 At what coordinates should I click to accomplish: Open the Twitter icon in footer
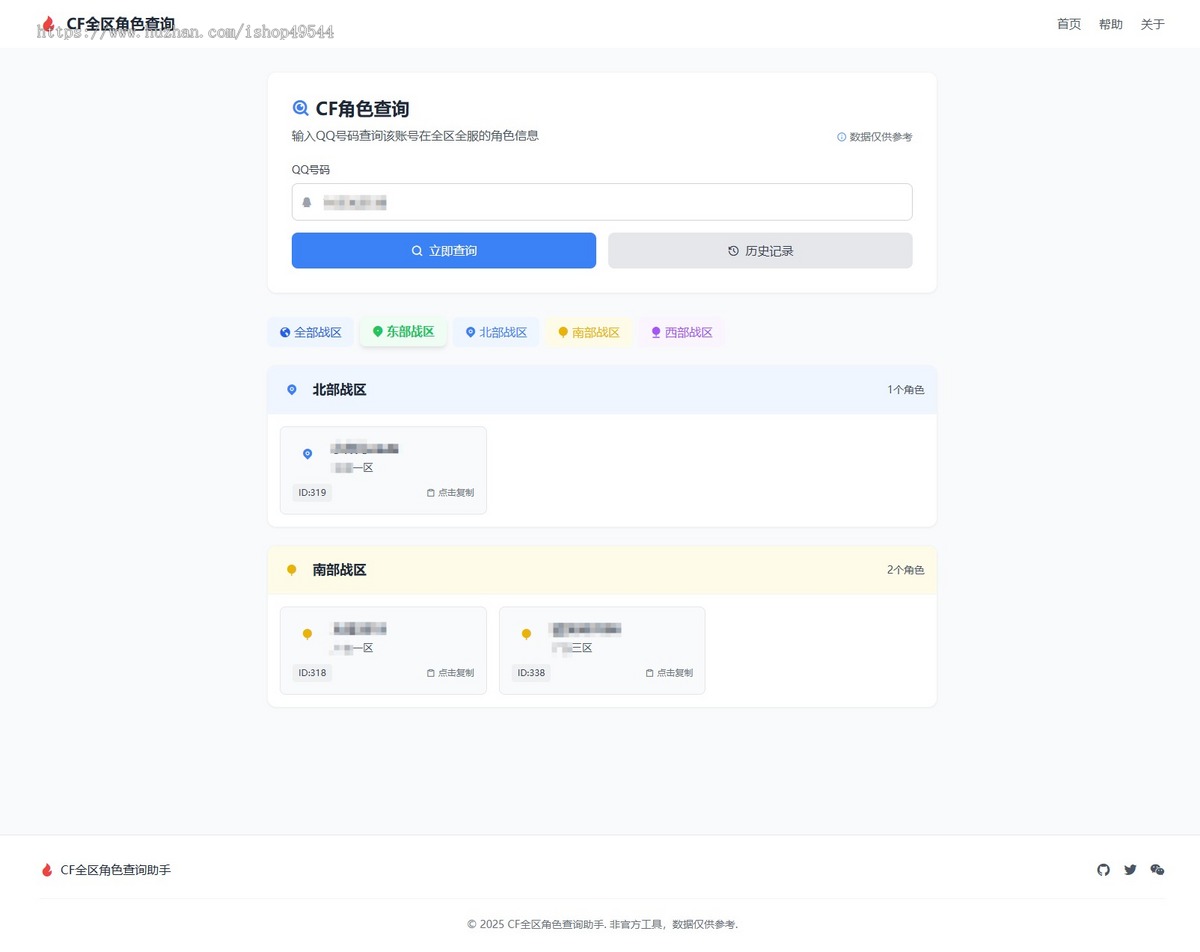[x=1130, y=870]
